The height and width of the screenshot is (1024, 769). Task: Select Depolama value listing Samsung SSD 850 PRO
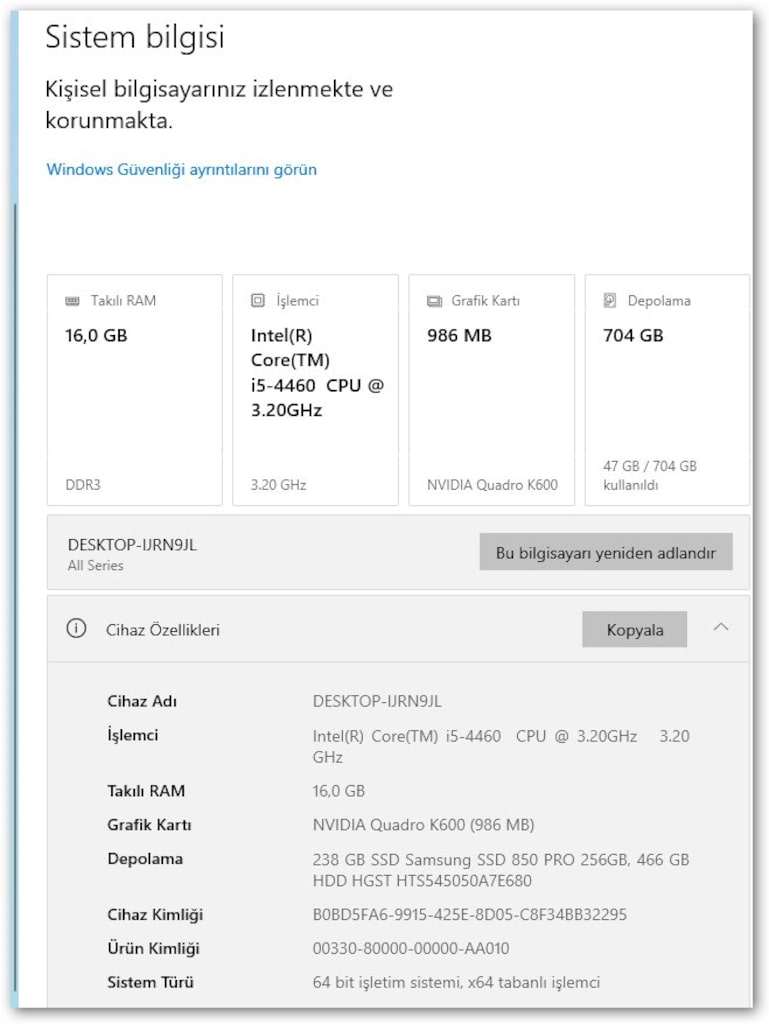[501, 870]
